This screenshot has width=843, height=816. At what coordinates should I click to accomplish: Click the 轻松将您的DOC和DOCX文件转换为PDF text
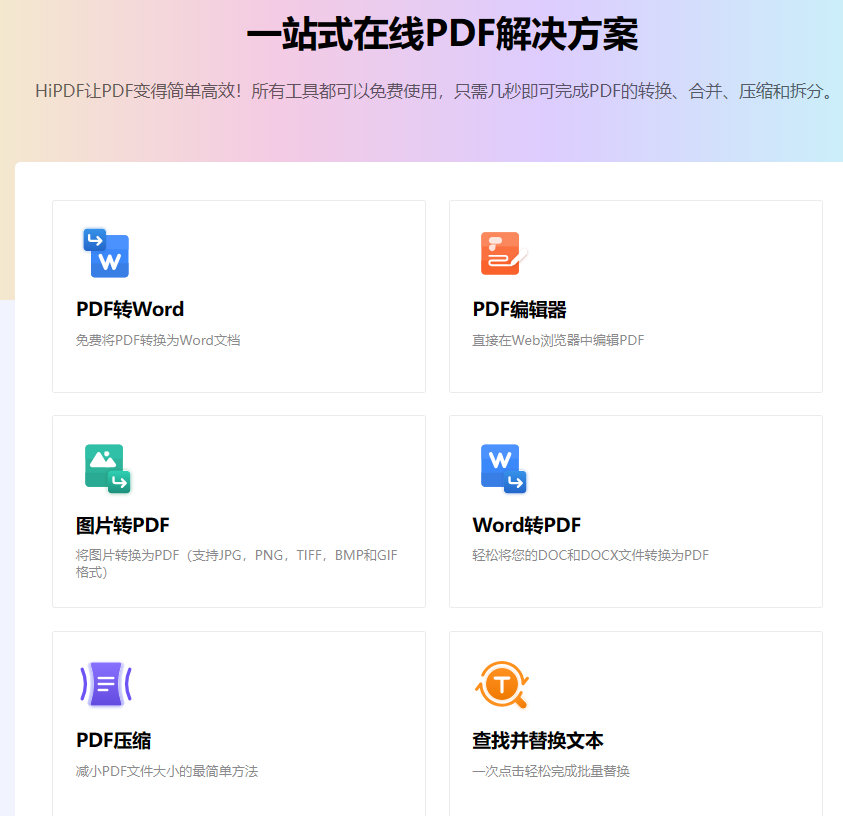click(x=591, y=556)
